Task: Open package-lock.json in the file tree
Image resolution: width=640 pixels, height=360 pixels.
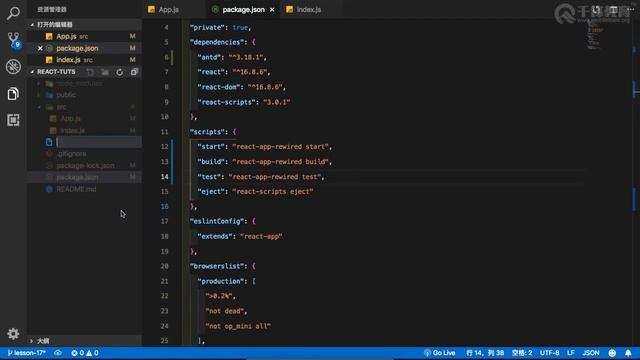Action: pyautogui.click(x=85, y=166)
